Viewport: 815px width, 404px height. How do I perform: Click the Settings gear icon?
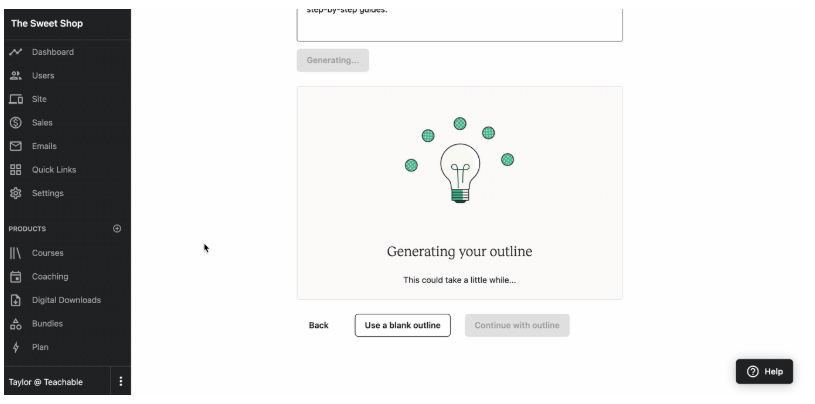point(16,193)
